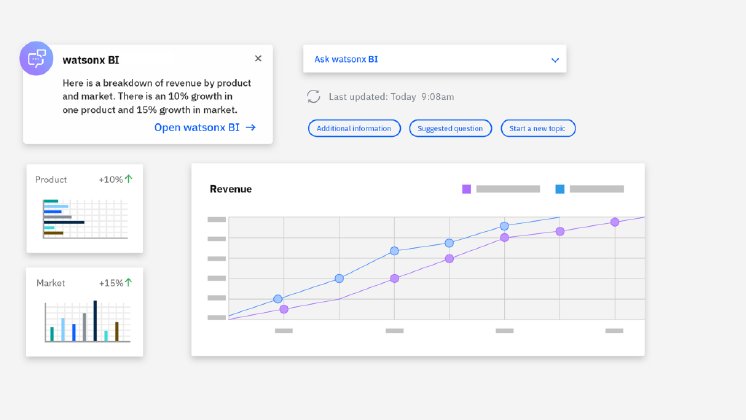Open the Product bar chart card
This screenshot has height=420, width=746.
click(x=85, y=208)
